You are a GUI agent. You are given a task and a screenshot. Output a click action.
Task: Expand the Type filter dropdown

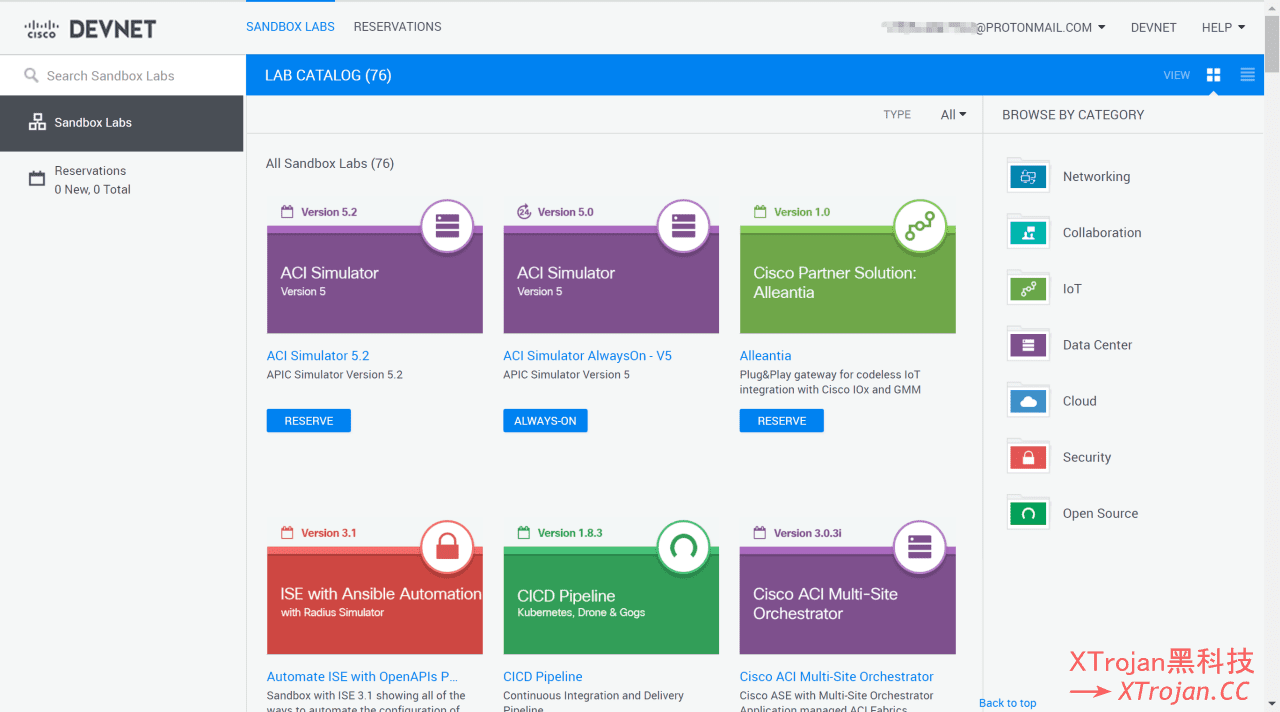tap(953, 115)
